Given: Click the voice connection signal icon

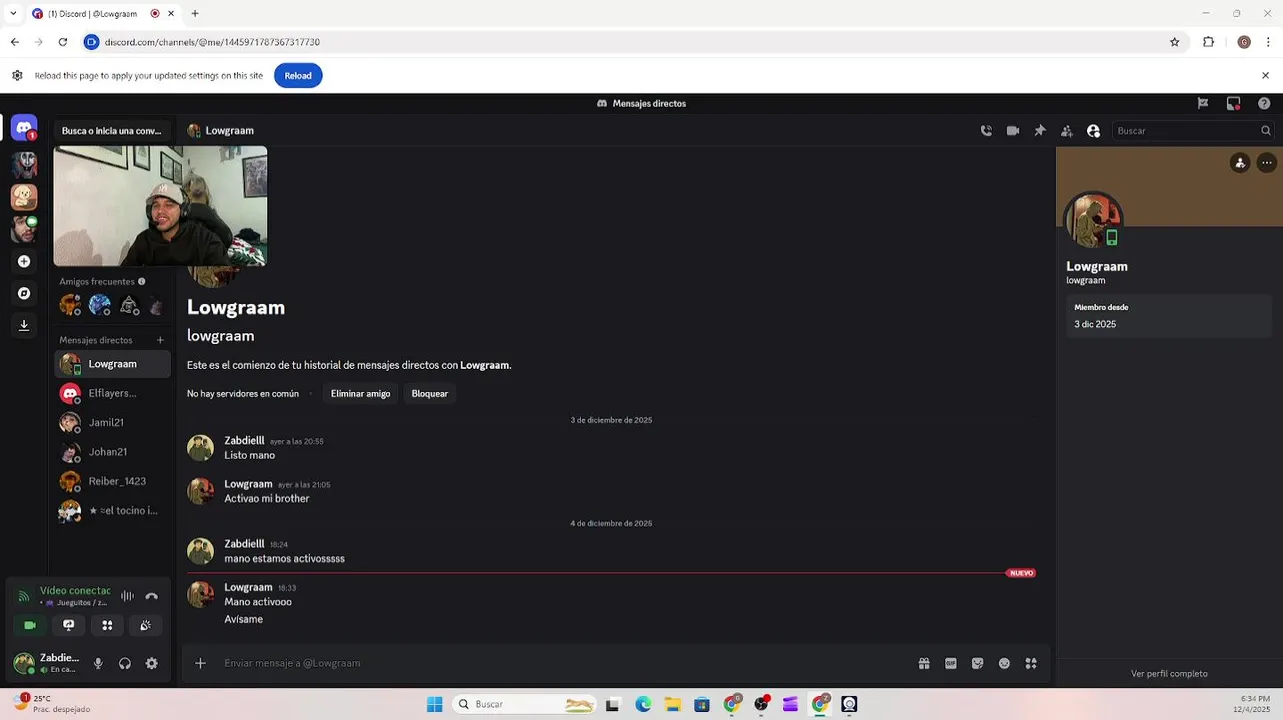Looking at the screenshot, I should tap(24, 597).
